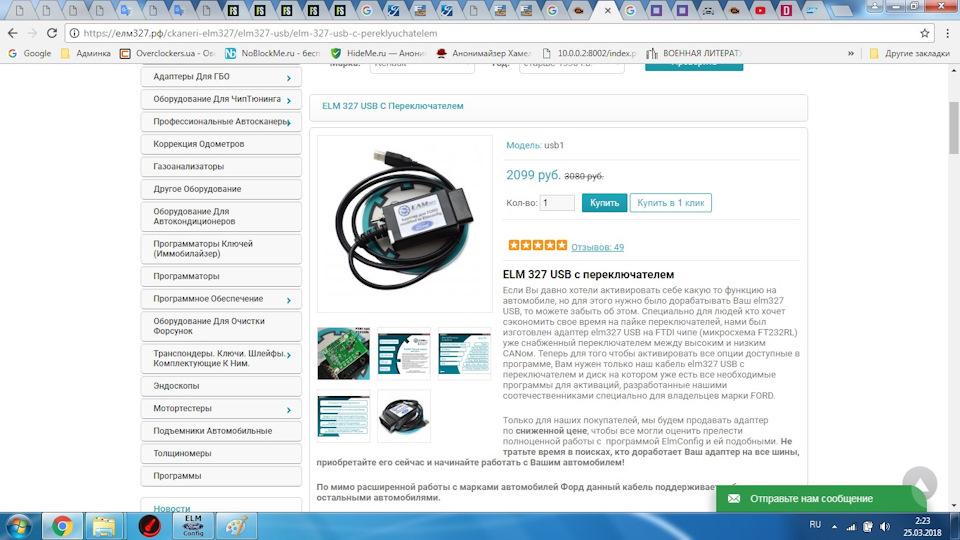The height and width of the screenshot is (540, 960).
Task: Click the Кол-во quantity field
Action: pyautogui.click(x=557, y=203)
